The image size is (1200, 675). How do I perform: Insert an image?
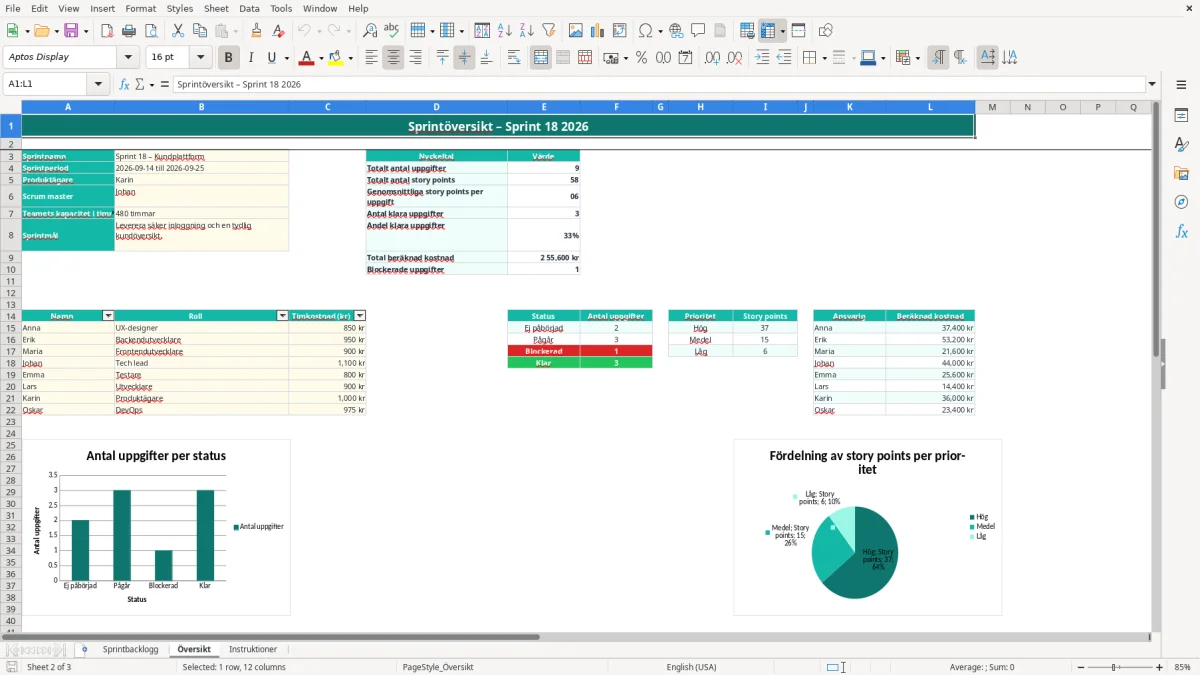[x=576, y=31]
